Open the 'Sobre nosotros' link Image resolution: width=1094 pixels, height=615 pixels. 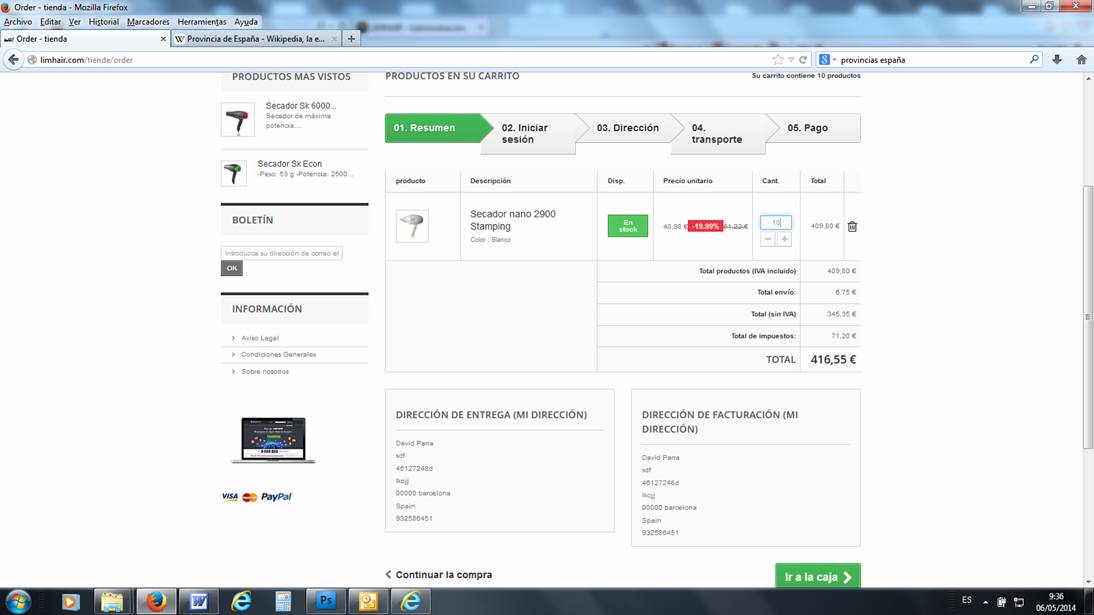(x=264, y=371)
